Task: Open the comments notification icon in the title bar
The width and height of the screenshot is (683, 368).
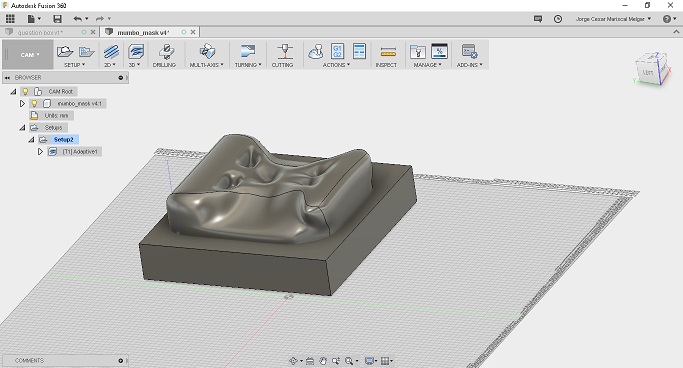Action: pyautogui.click(x=538, y=19)
